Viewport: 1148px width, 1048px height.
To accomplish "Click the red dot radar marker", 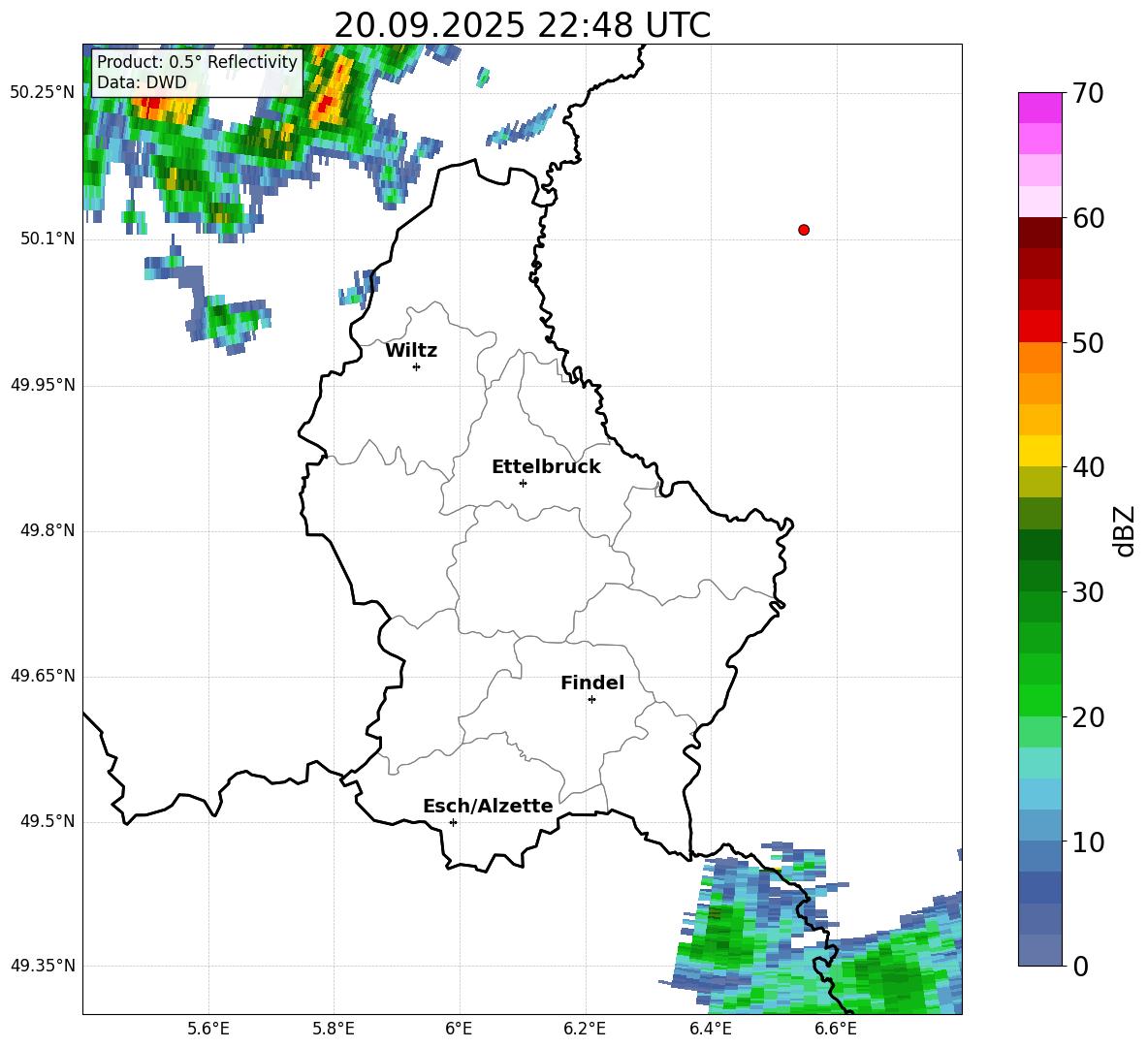I will [804, 230].
